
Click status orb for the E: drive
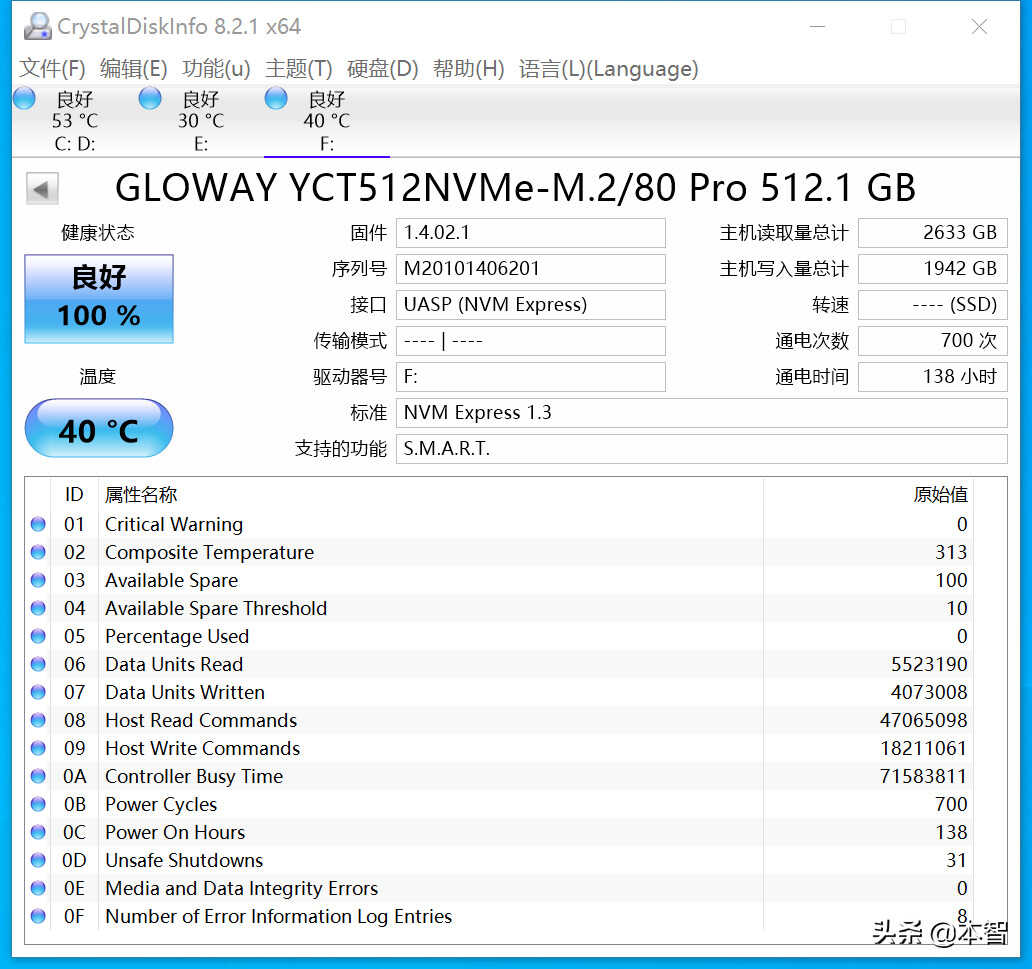150,99
